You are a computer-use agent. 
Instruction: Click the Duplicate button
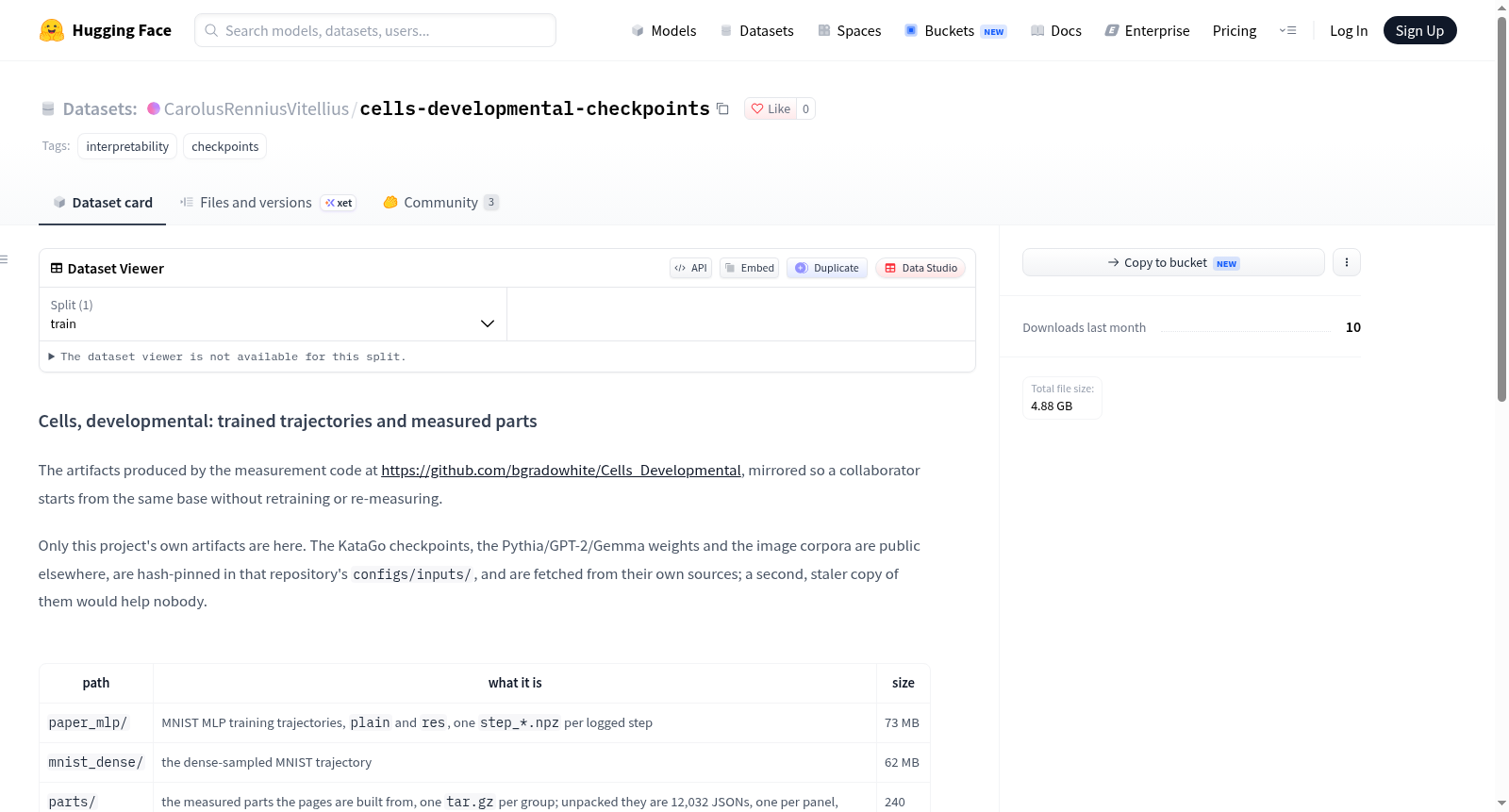coord(827,268)
